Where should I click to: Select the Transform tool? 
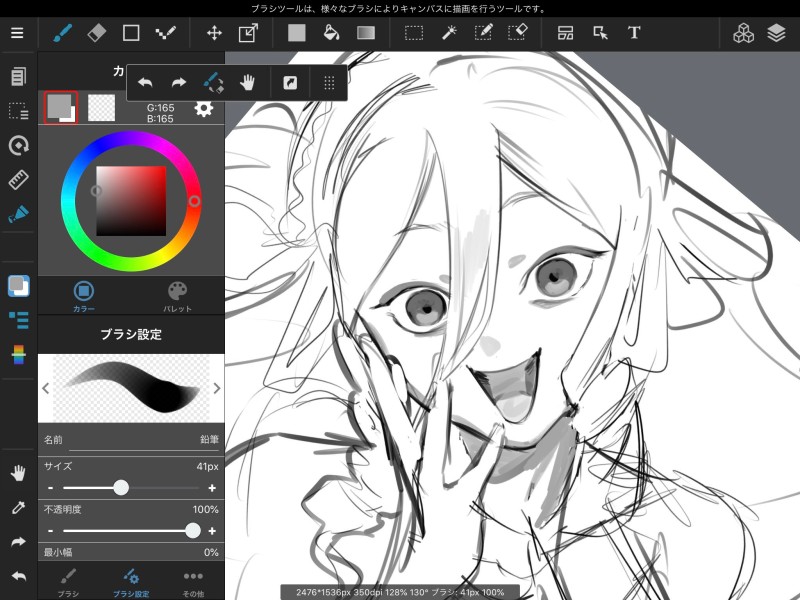248,33
